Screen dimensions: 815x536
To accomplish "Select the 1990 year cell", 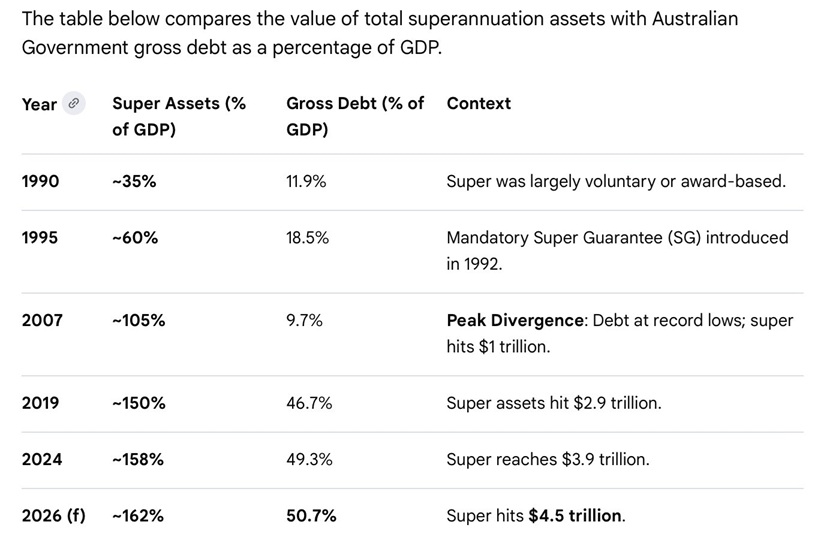I will point(41,181).
